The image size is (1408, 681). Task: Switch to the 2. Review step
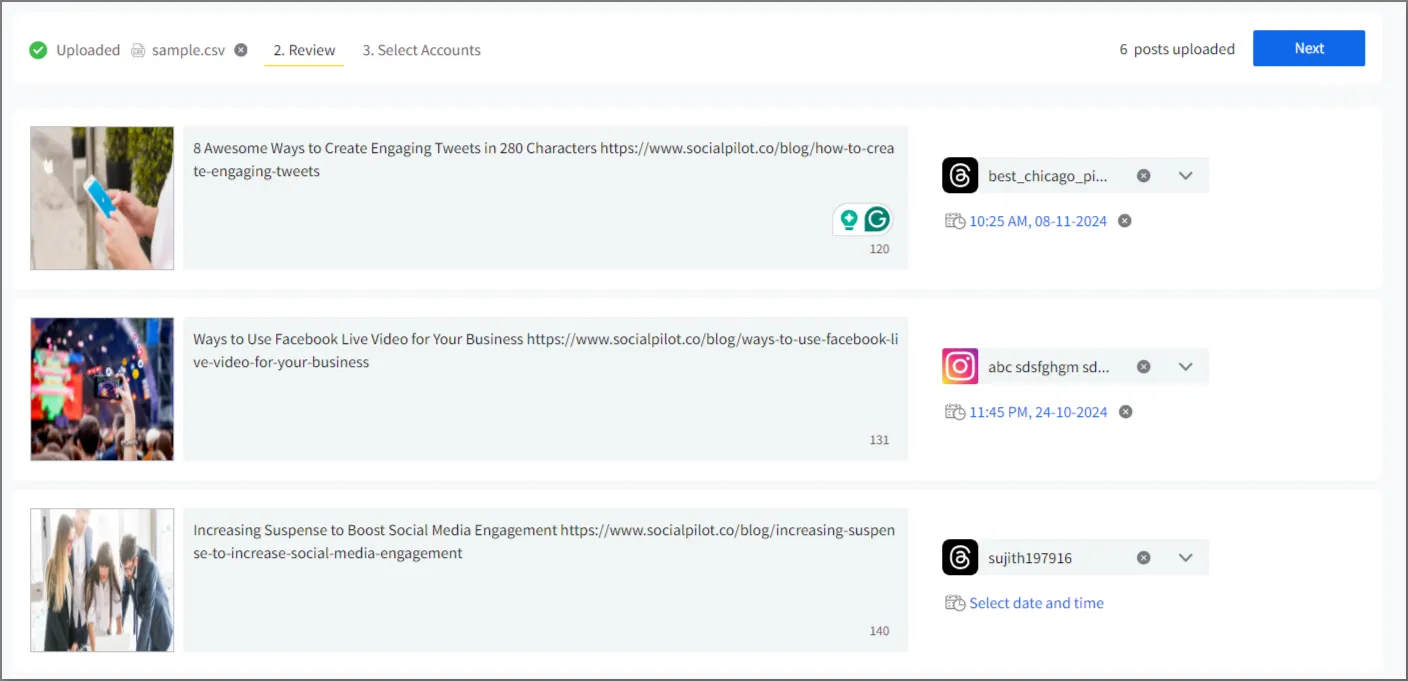pyautogui.click(x=304, y=50)
